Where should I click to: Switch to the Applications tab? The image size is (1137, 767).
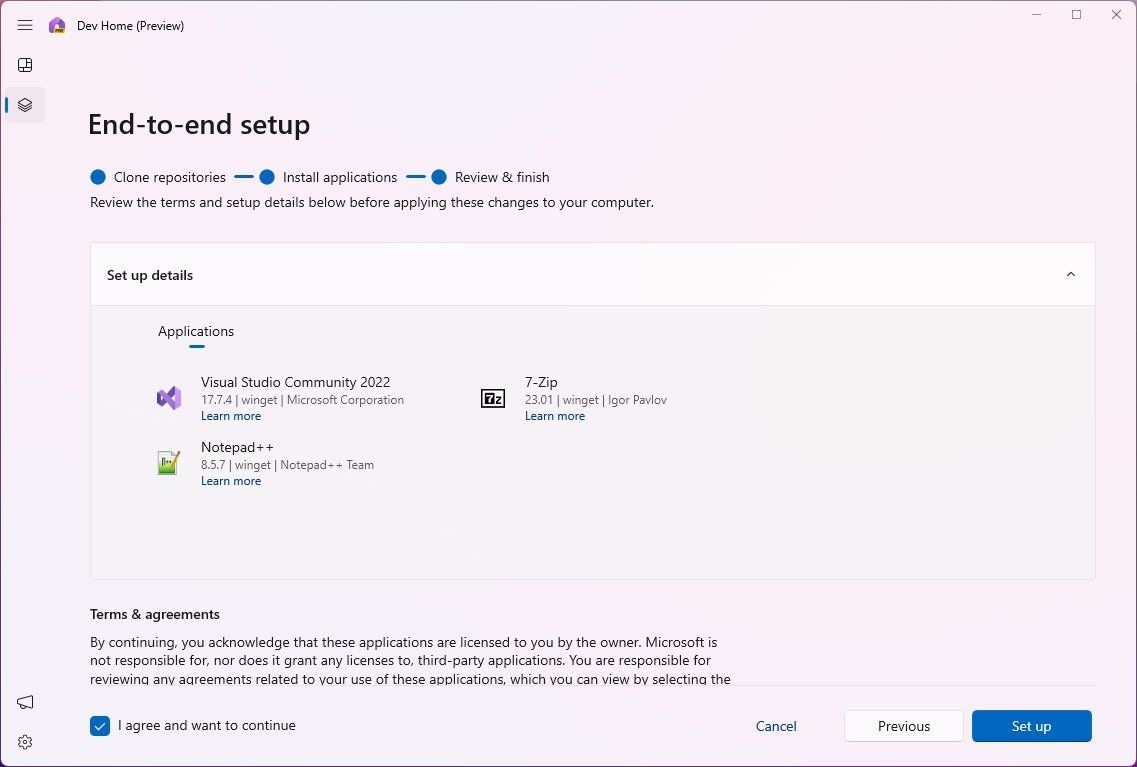pos(196,331)
